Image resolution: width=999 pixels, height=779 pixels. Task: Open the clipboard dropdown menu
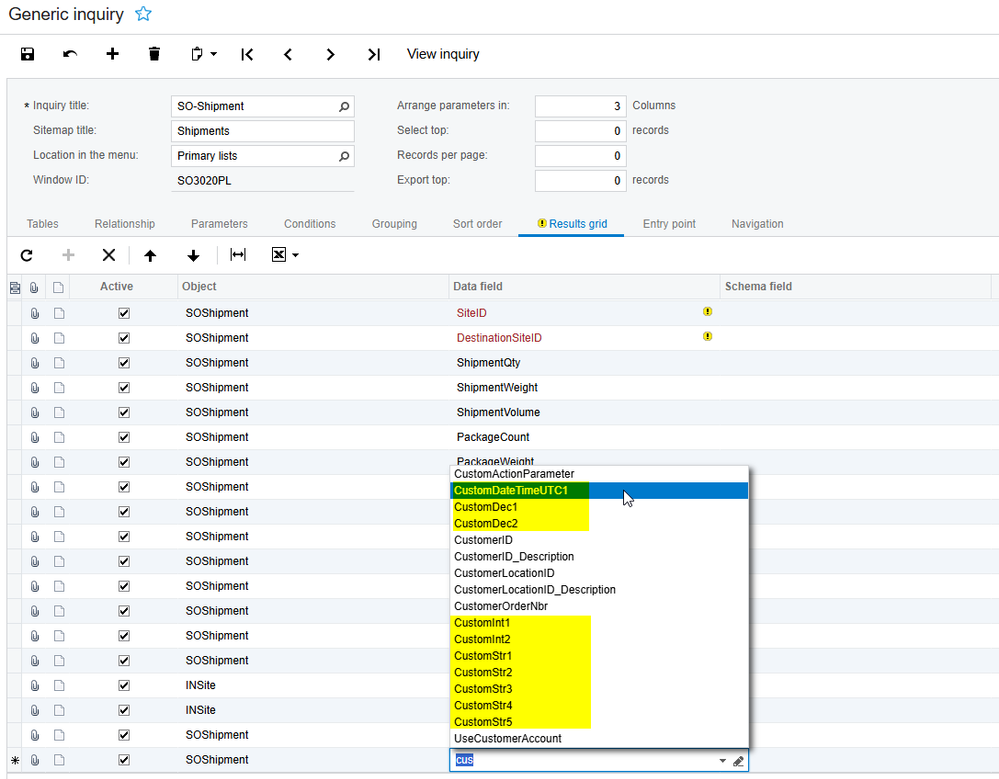pos(204,54)
